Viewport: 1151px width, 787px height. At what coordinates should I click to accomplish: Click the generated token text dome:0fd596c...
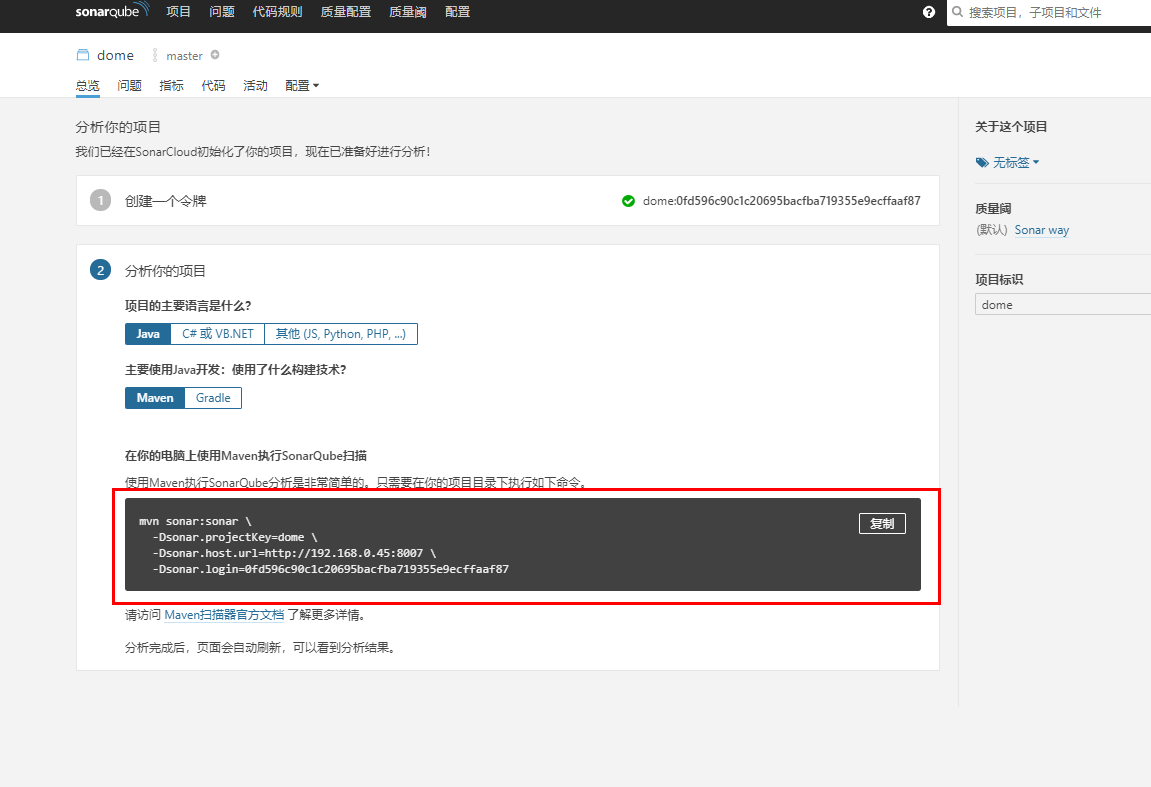click(782, 201)
